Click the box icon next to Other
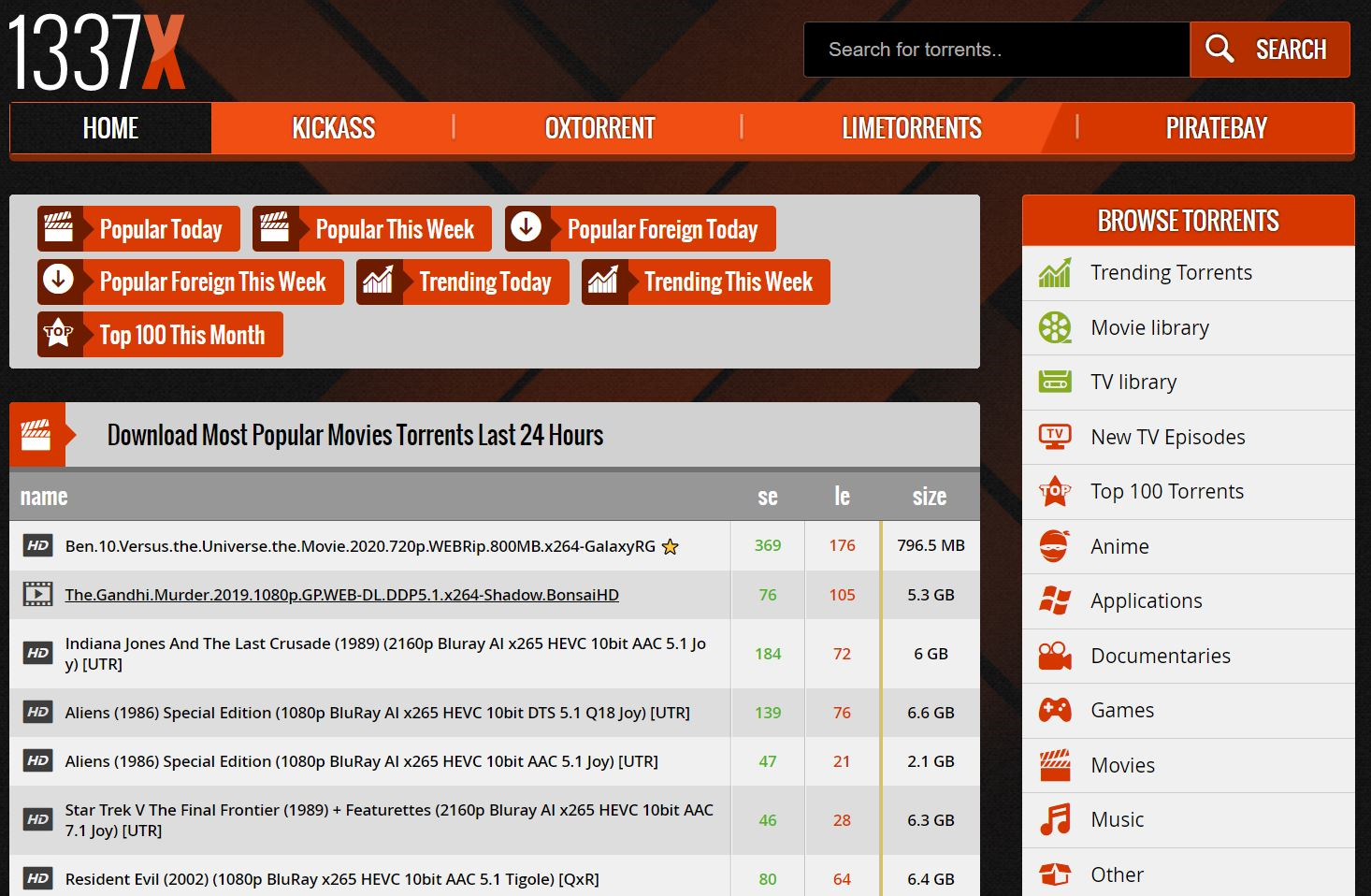This screenshot has height=896, width=1371. click(1055, 874)
